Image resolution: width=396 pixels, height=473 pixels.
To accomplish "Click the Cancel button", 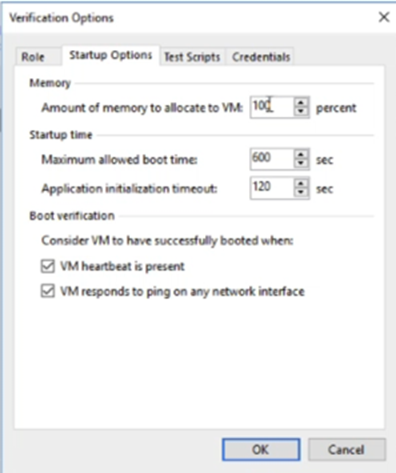I will pos(347,450).
